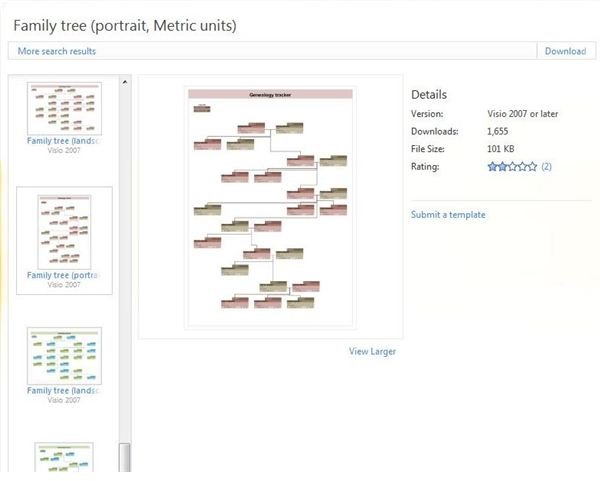Click the template list scrollbar thumb
Image resolution: width=600 pixels, height=481 pixels.
125,457
